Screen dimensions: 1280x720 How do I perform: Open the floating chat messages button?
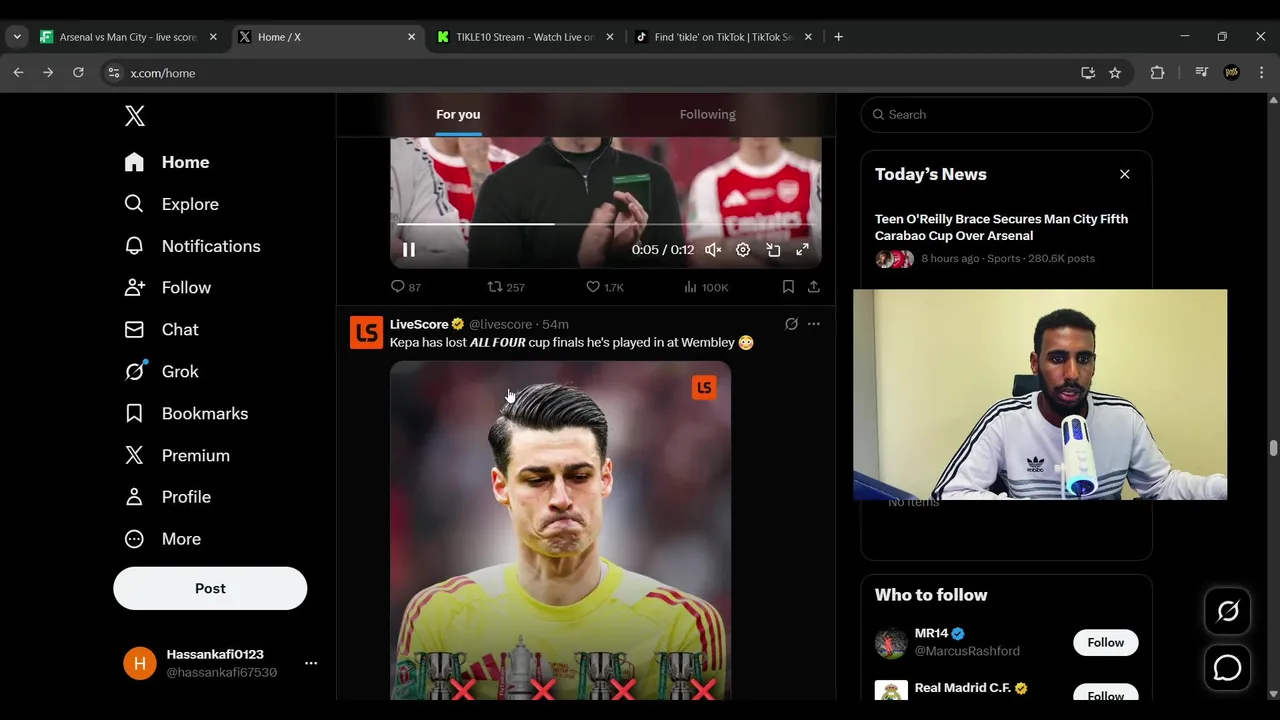click(1228, 668)
